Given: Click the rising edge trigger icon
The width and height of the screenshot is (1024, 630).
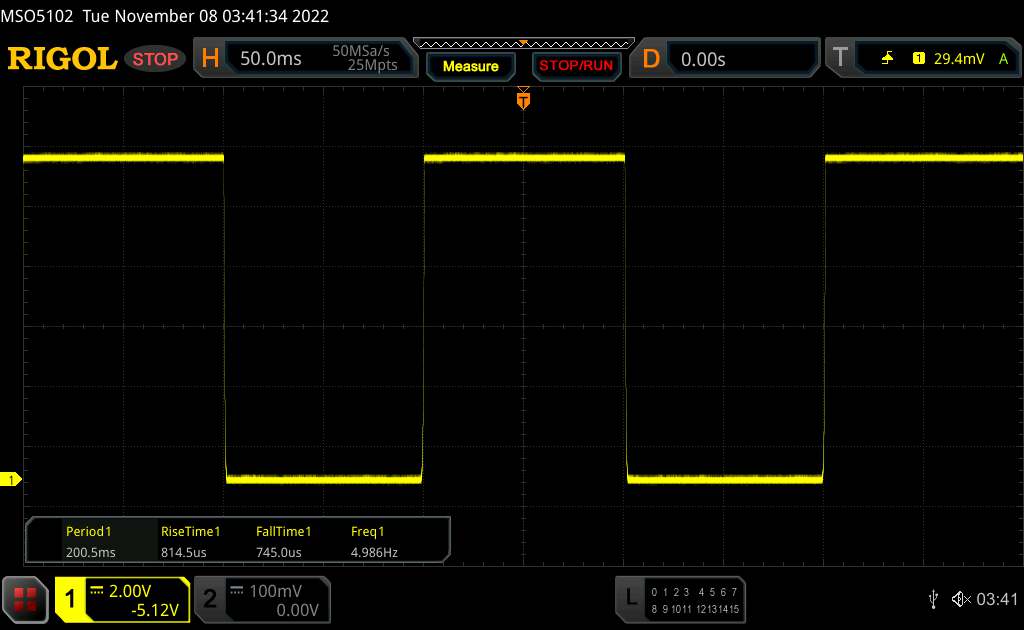Looking at the screenshot, I should point(887,59).
